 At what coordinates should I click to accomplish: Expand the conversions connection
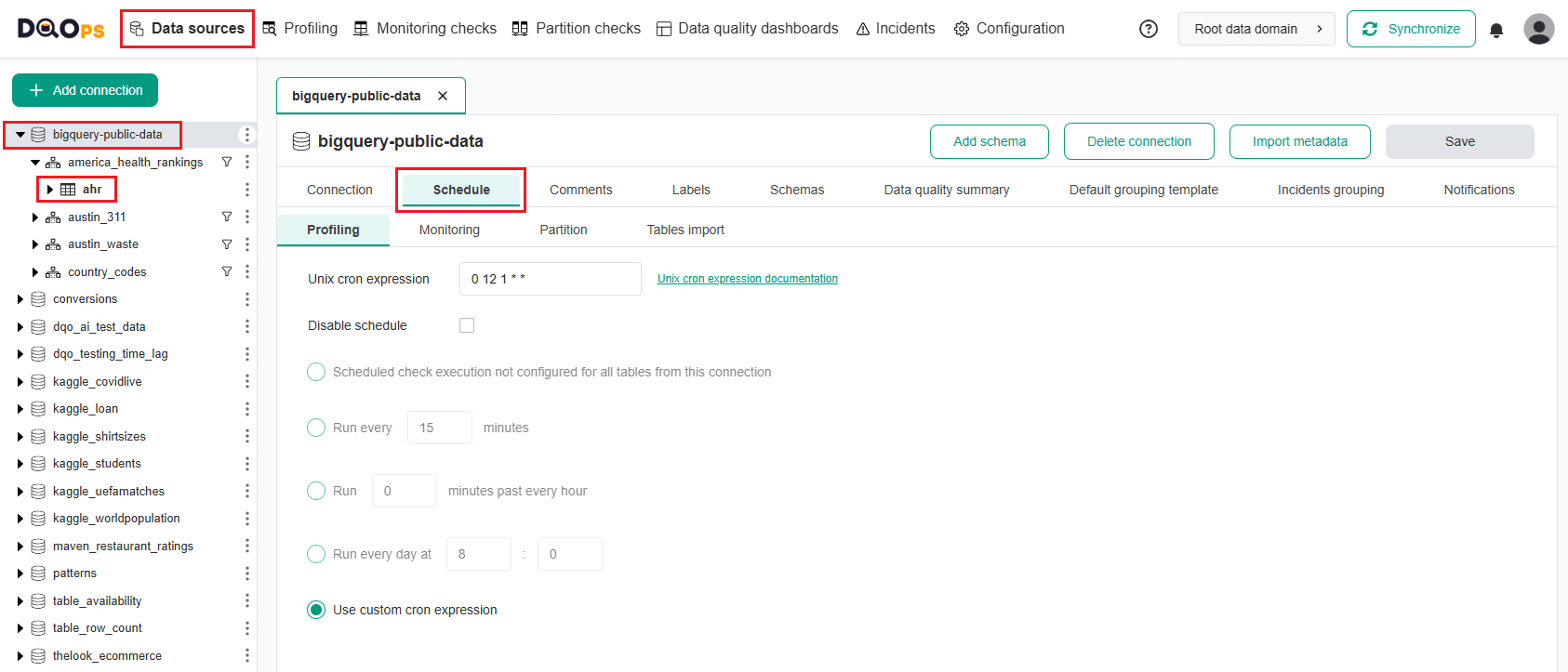(20, 299)
